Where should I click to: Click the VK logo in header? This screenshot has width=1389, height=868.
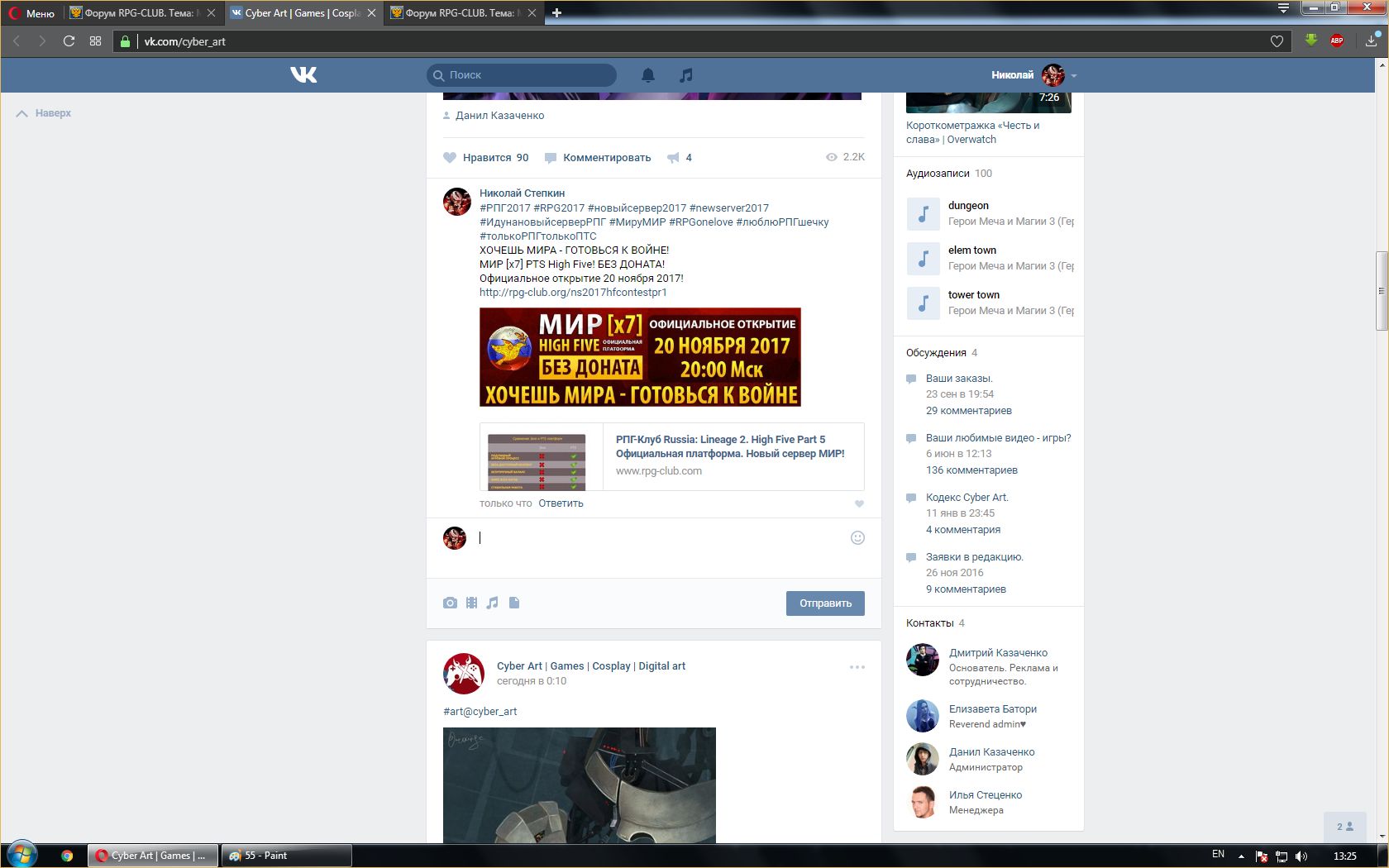[303, 75]
